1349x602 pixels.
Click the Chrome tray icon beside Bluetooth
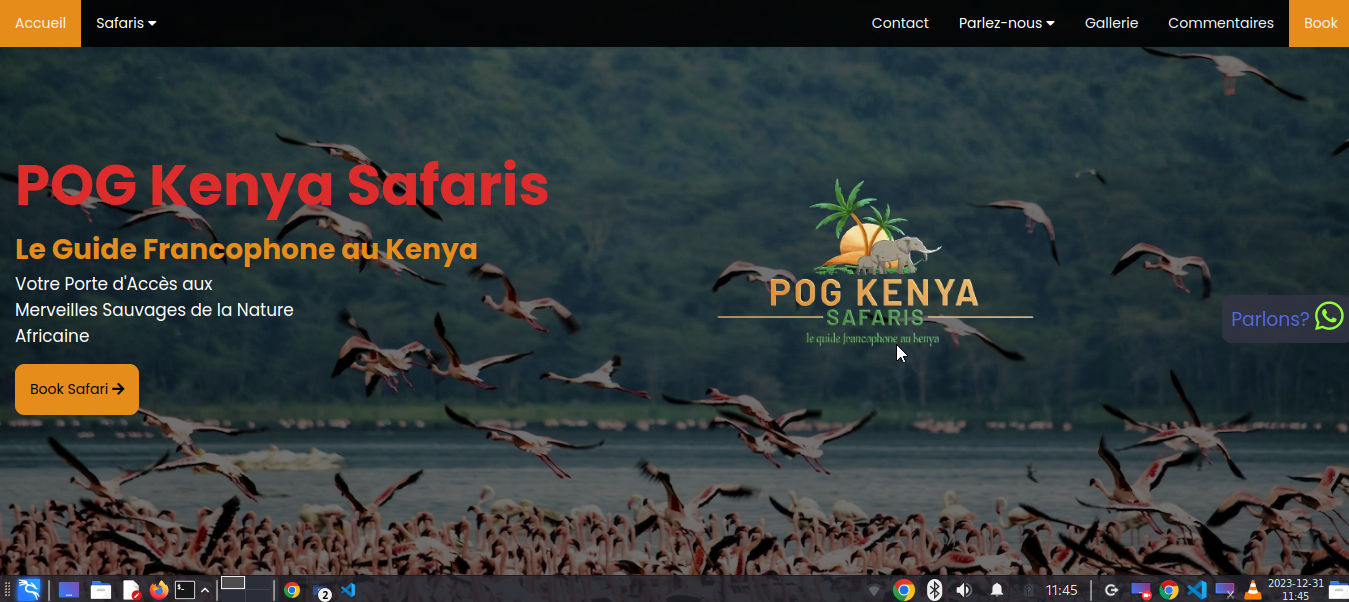(904, 590)
